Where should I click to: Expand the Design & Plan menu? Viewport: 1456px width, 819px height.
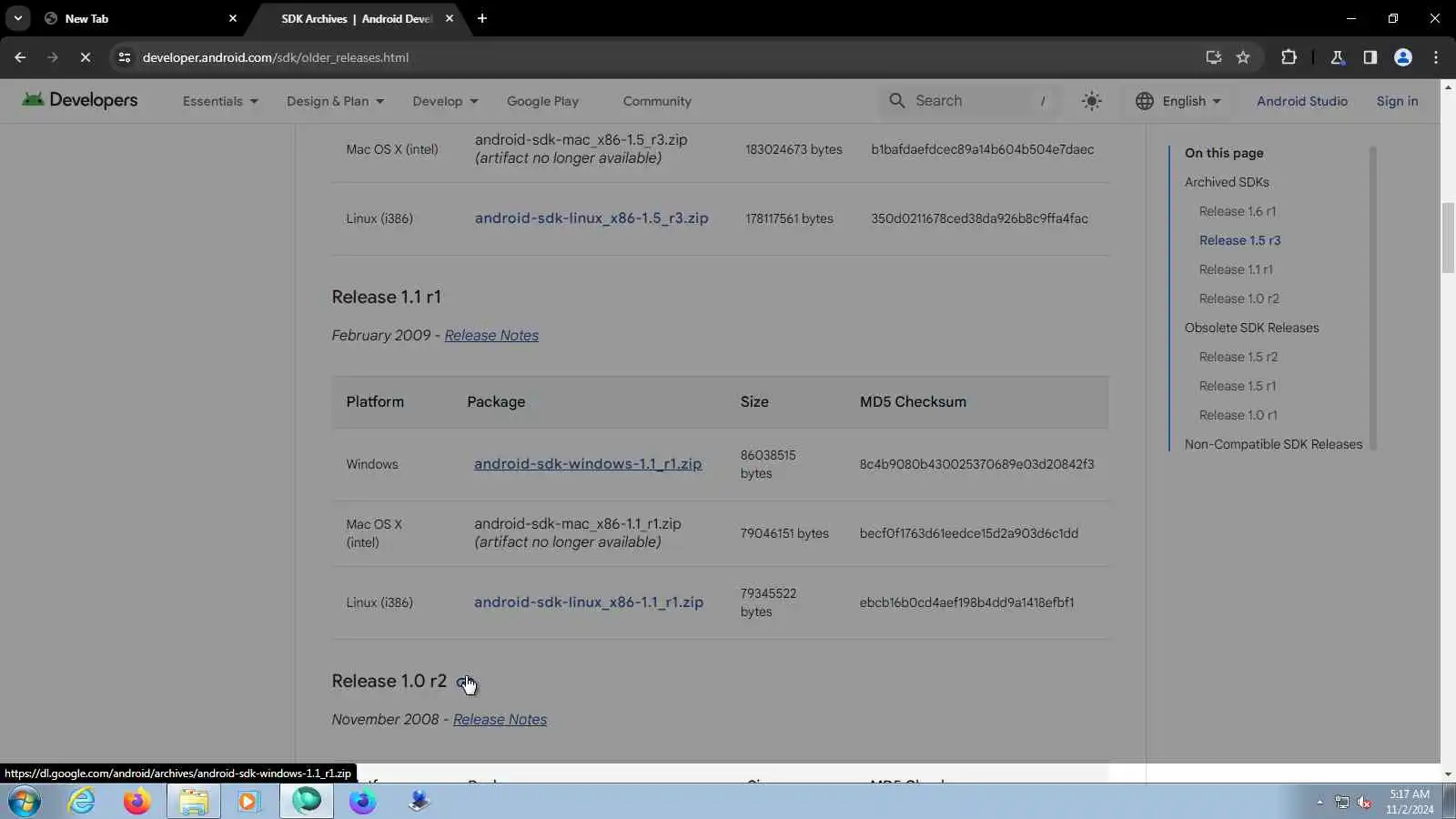335,101
